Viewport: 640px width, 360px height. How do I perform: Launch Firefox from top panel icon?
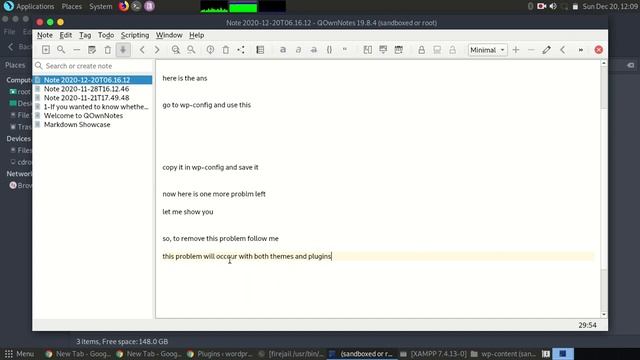tap(124, 6)
